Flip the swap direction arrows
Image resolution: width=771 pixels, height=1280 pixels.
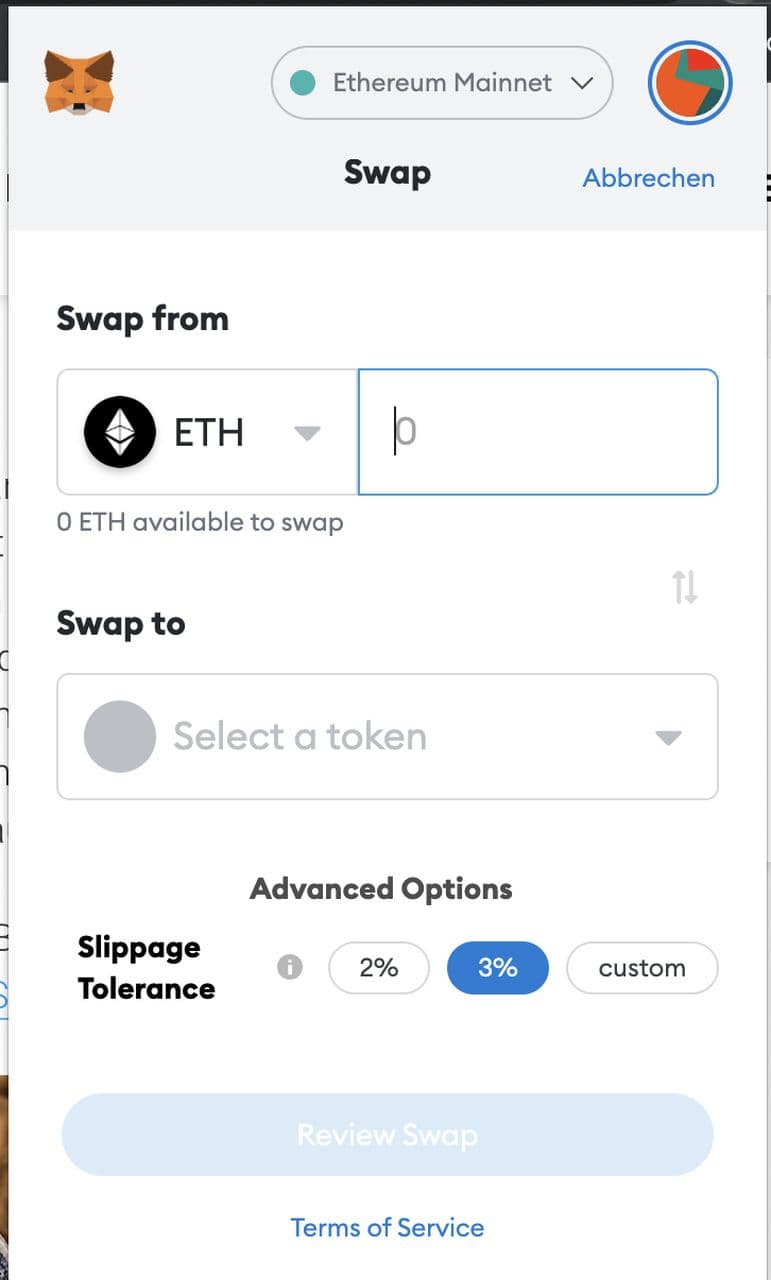pos(685,587)
